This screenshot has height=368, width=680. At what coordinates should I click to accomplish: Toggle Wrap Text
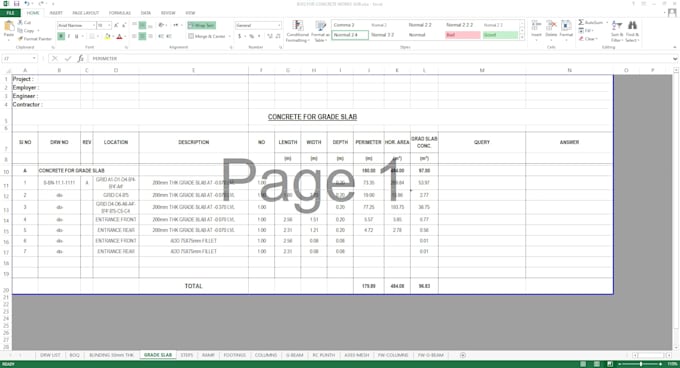tap(202, 26)
